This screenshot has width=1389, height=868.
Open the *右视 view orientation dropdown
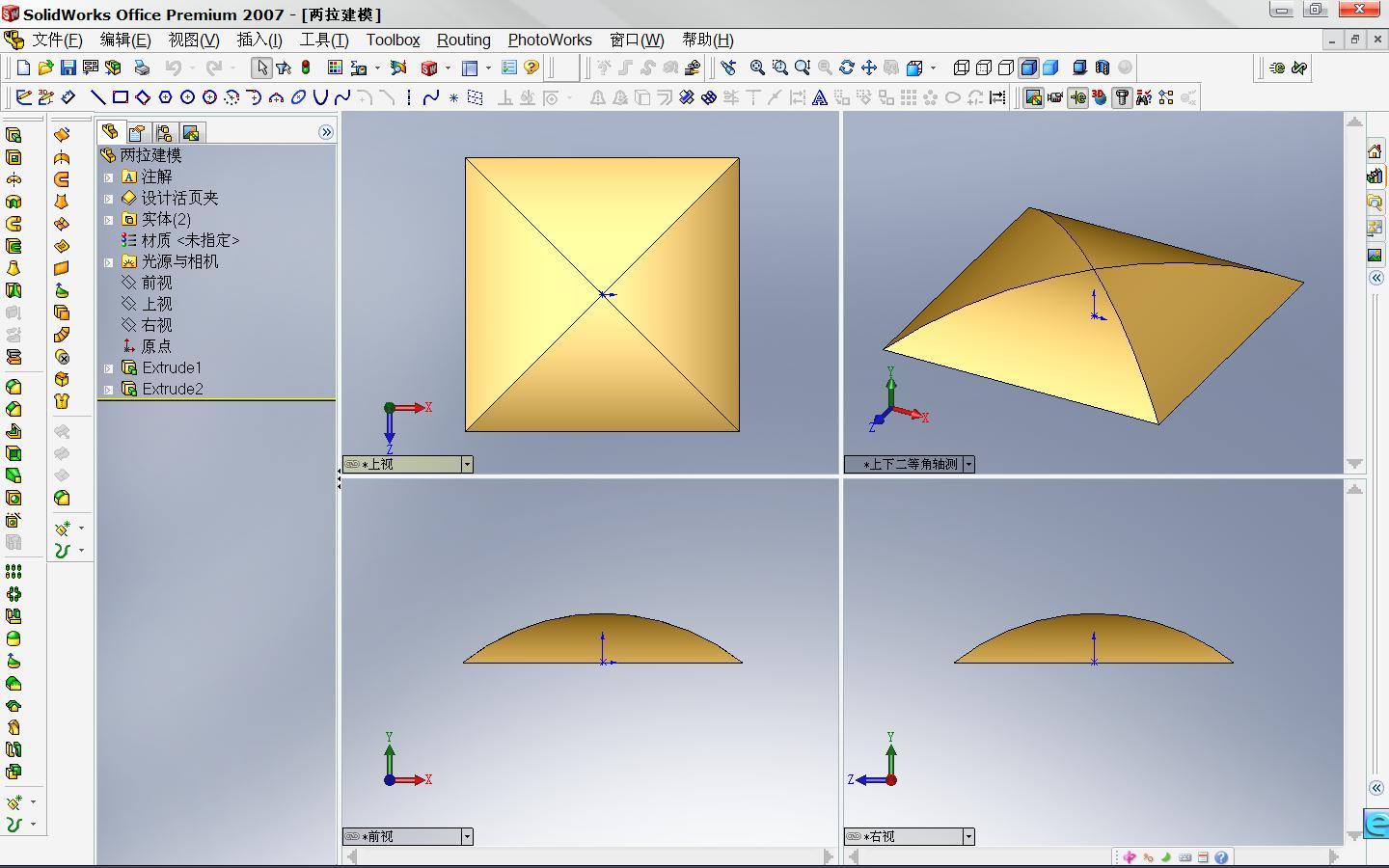tap(968, 836)
